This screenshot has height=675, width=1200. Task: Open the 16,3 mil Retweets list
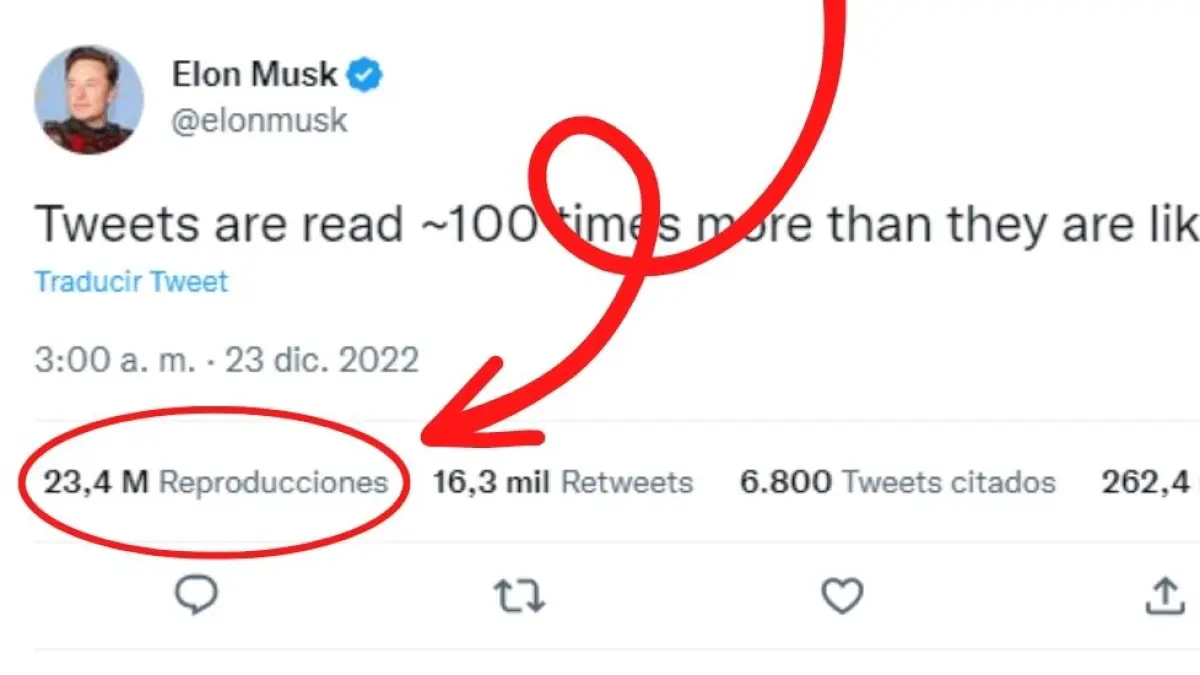pyautogui.click(x=562, y=483)
